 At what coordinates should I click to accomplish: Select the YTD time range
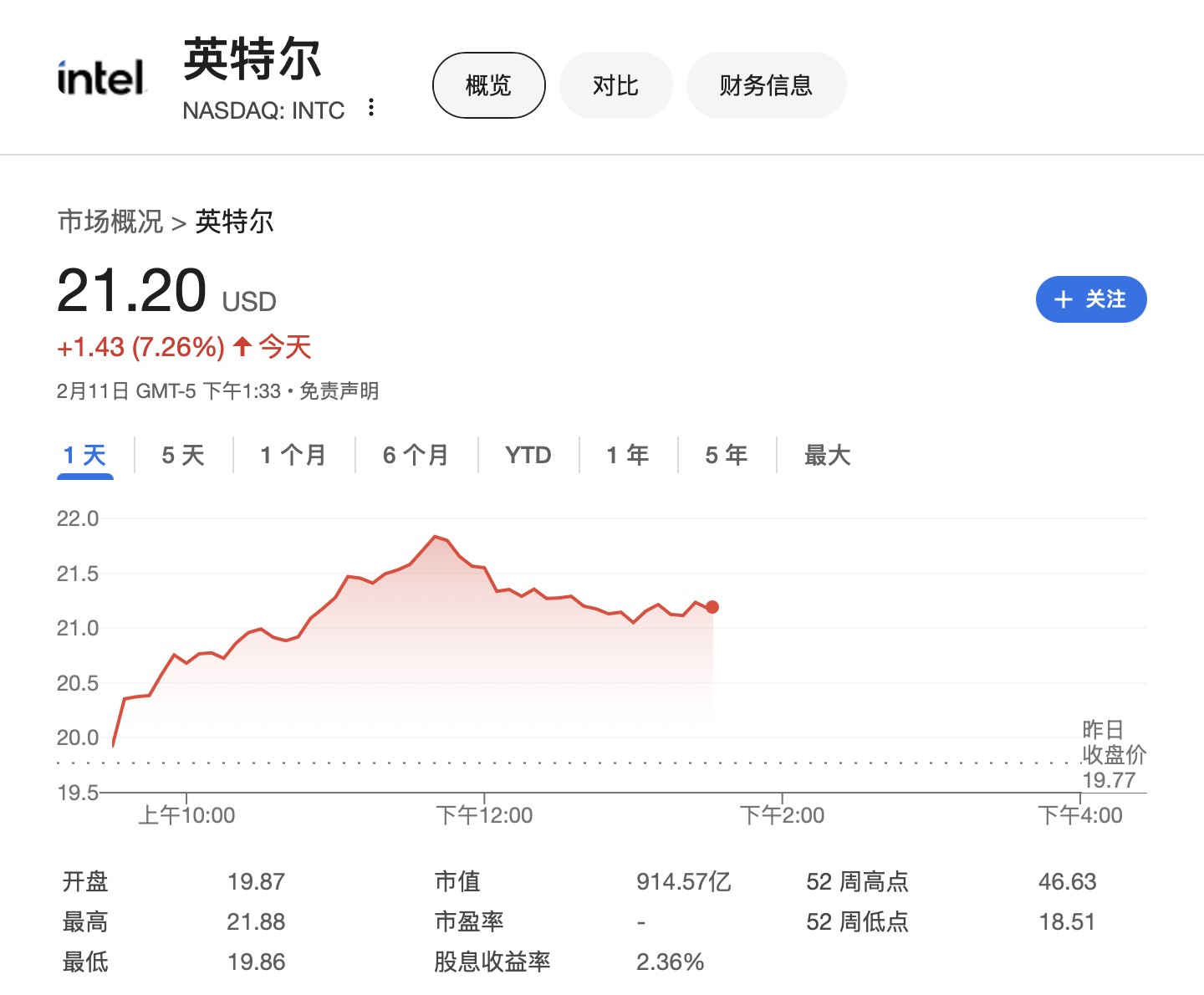(528, 456)
